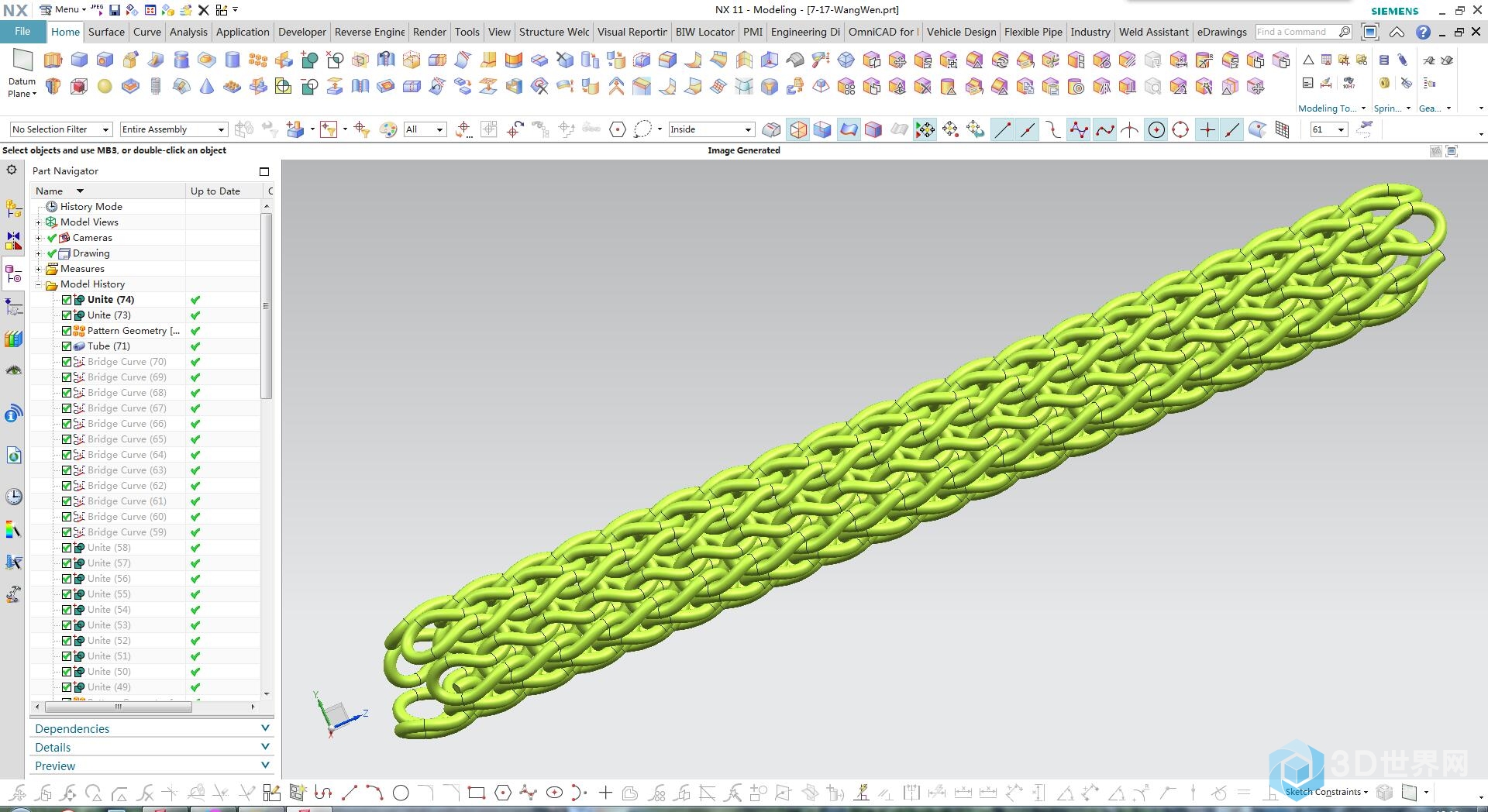Select the History Mode tree item

pyautogui.click(x=91, y=207)
